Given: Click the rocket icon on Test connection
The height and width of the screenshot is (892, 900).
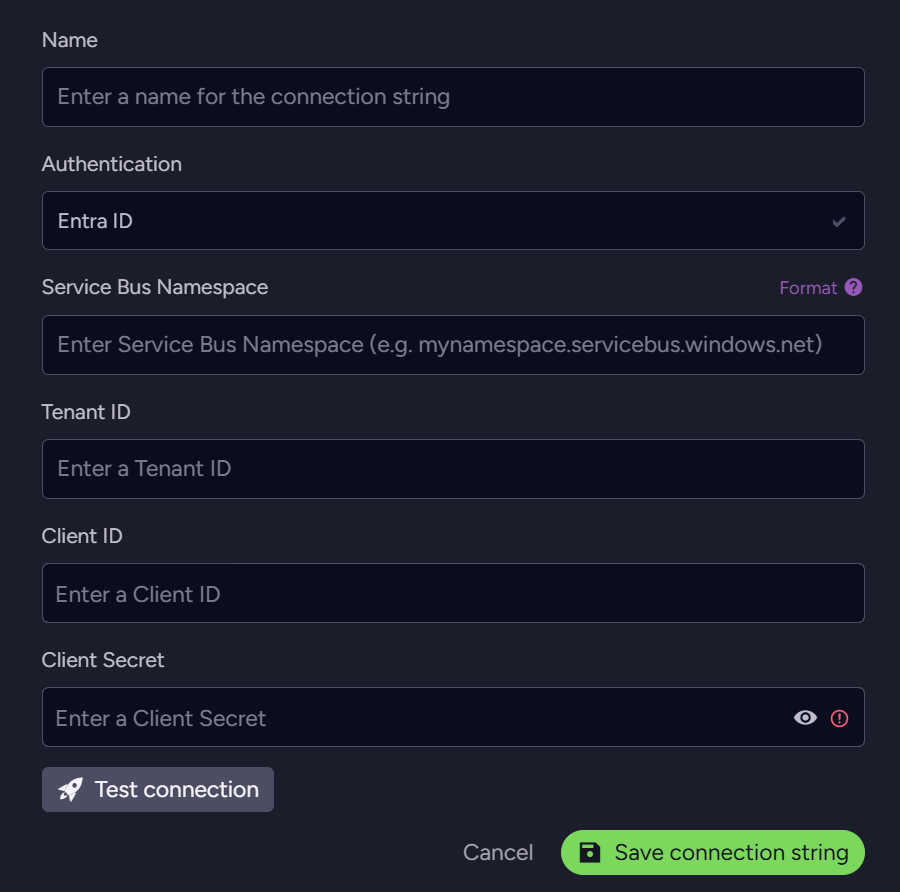Looking at the screenshot, I should [x=71, y=789].
